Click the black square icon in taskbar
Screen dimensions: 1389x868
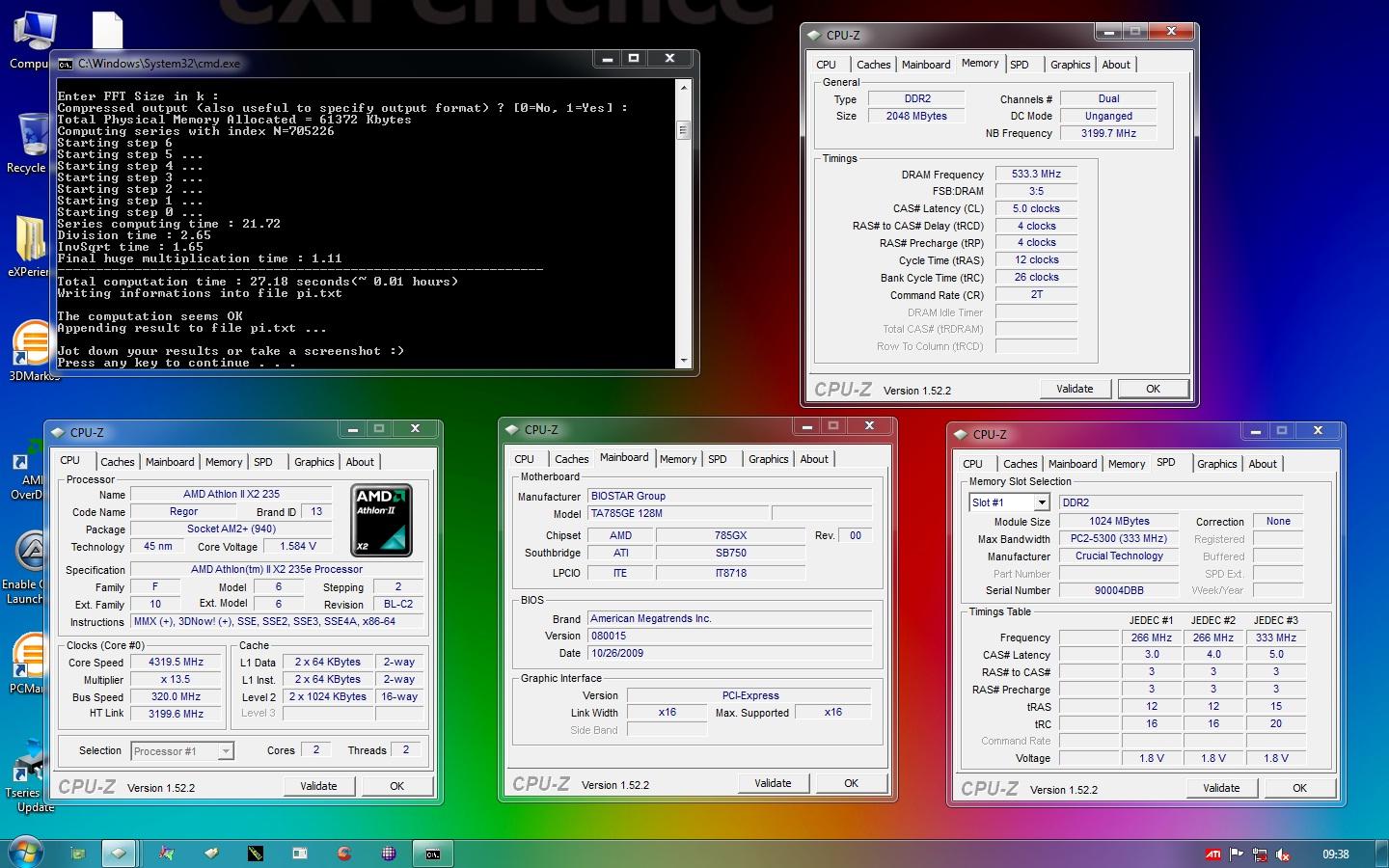[x=256, y=854]
